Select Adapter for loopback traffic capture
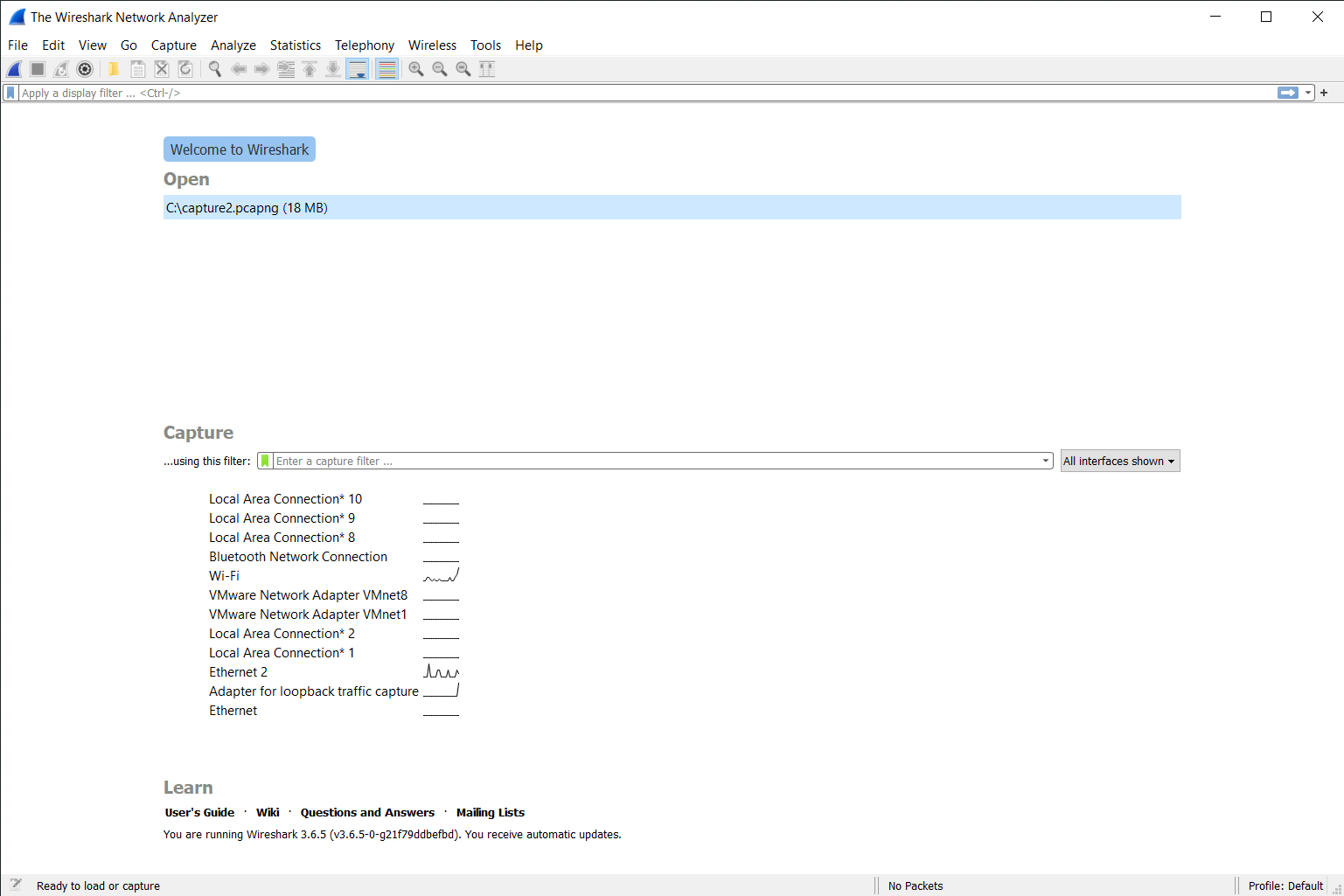Viewport: 1344px width, 896px height. tap(314, 691)
